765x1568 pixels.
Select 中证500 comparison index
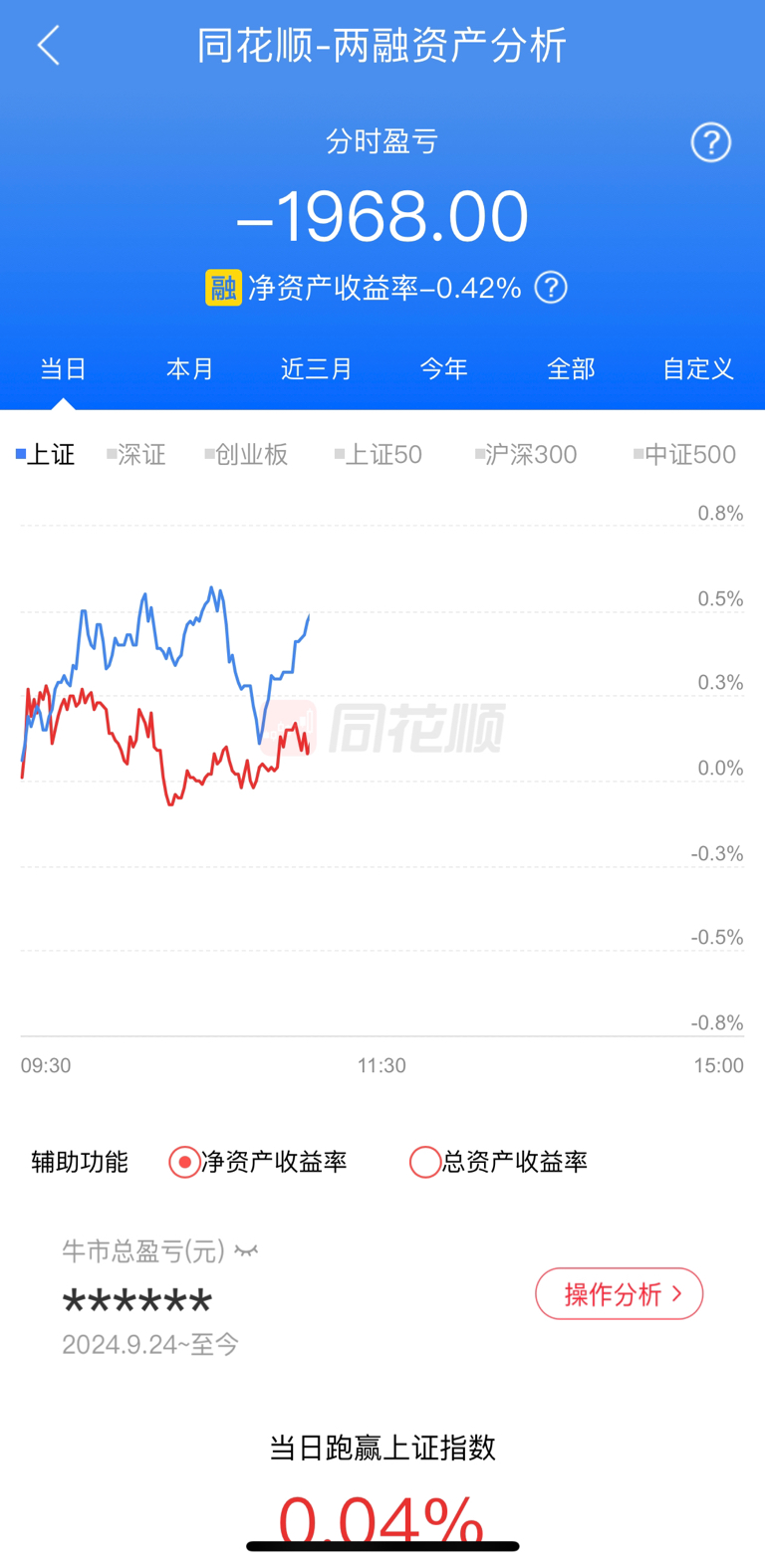(x=684, y=455)
